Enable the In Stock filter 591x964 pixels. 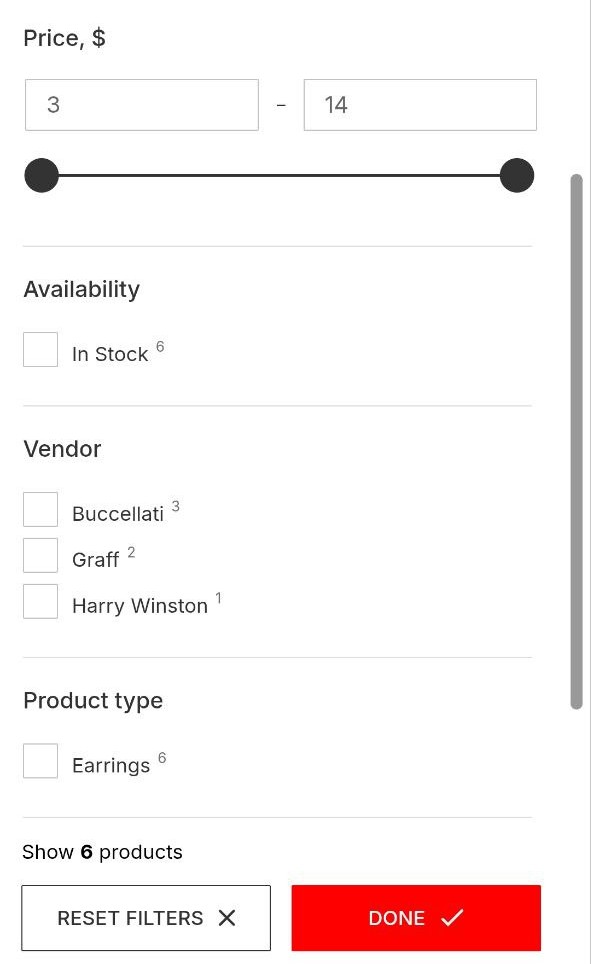click(x=40, y=348)
